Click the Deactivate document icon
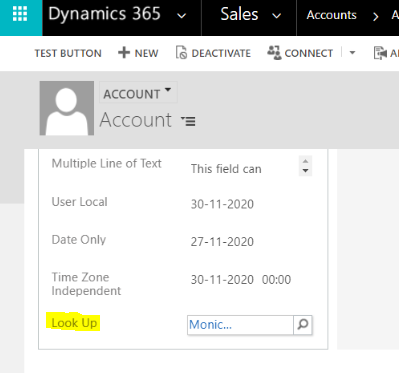Viewport: 399px width, 373px height. [181, 53]
